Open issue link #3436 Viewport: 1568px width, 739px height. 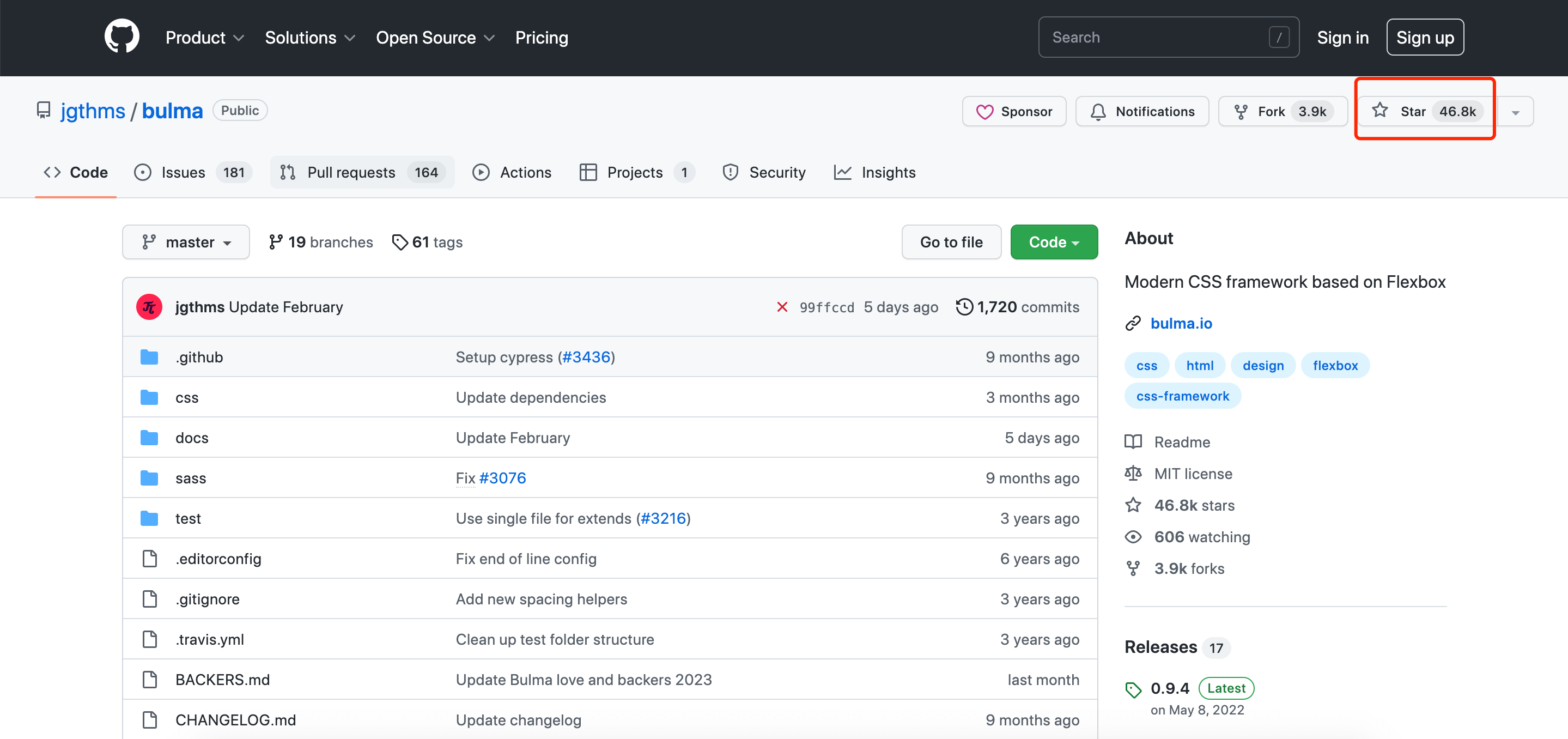(586, 357)
